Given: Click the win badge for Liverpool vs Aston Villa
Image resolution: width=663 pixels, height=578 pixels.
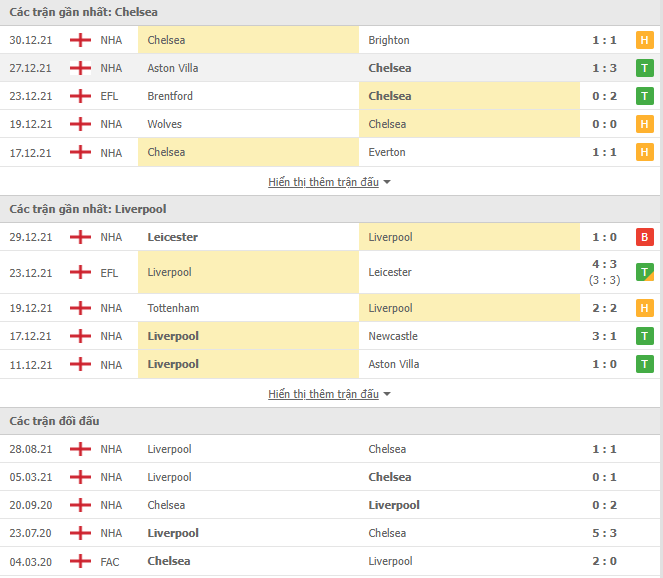Looking at the screenshot, I should coord(644,364).
